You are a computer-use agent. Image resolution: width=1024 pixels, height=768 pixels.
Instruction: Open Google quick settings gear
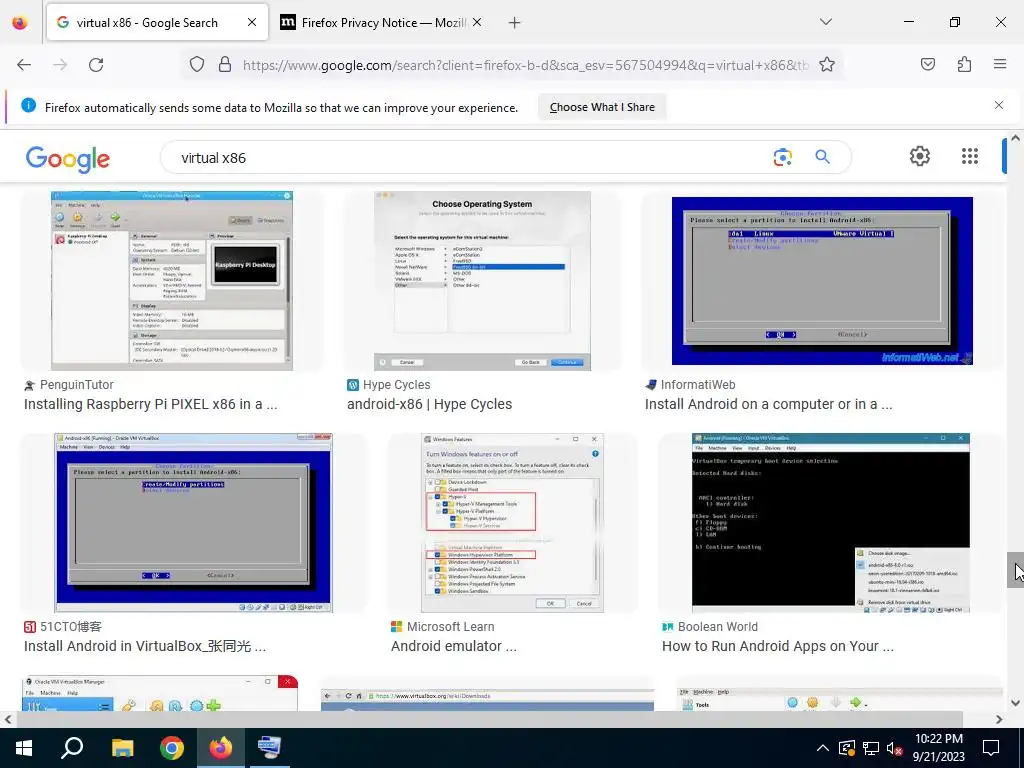[920, 156]
